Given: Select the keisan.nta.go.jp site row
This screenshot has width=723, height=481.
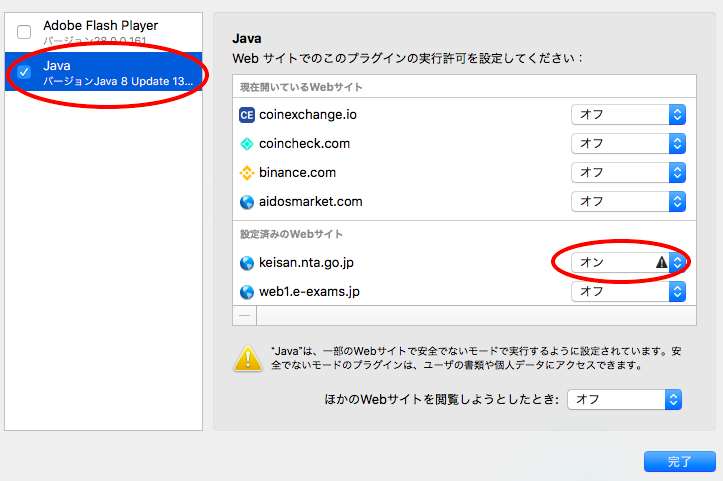Looking at the screenshot, I should (x=464, y=262).
